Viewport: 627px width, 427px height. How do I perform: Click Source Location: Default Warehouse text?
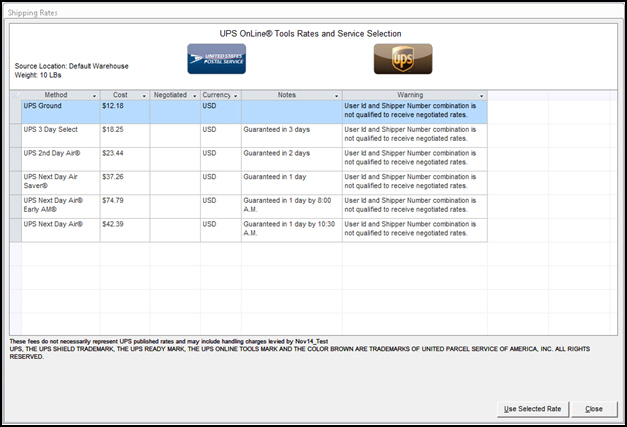(72, 66)
